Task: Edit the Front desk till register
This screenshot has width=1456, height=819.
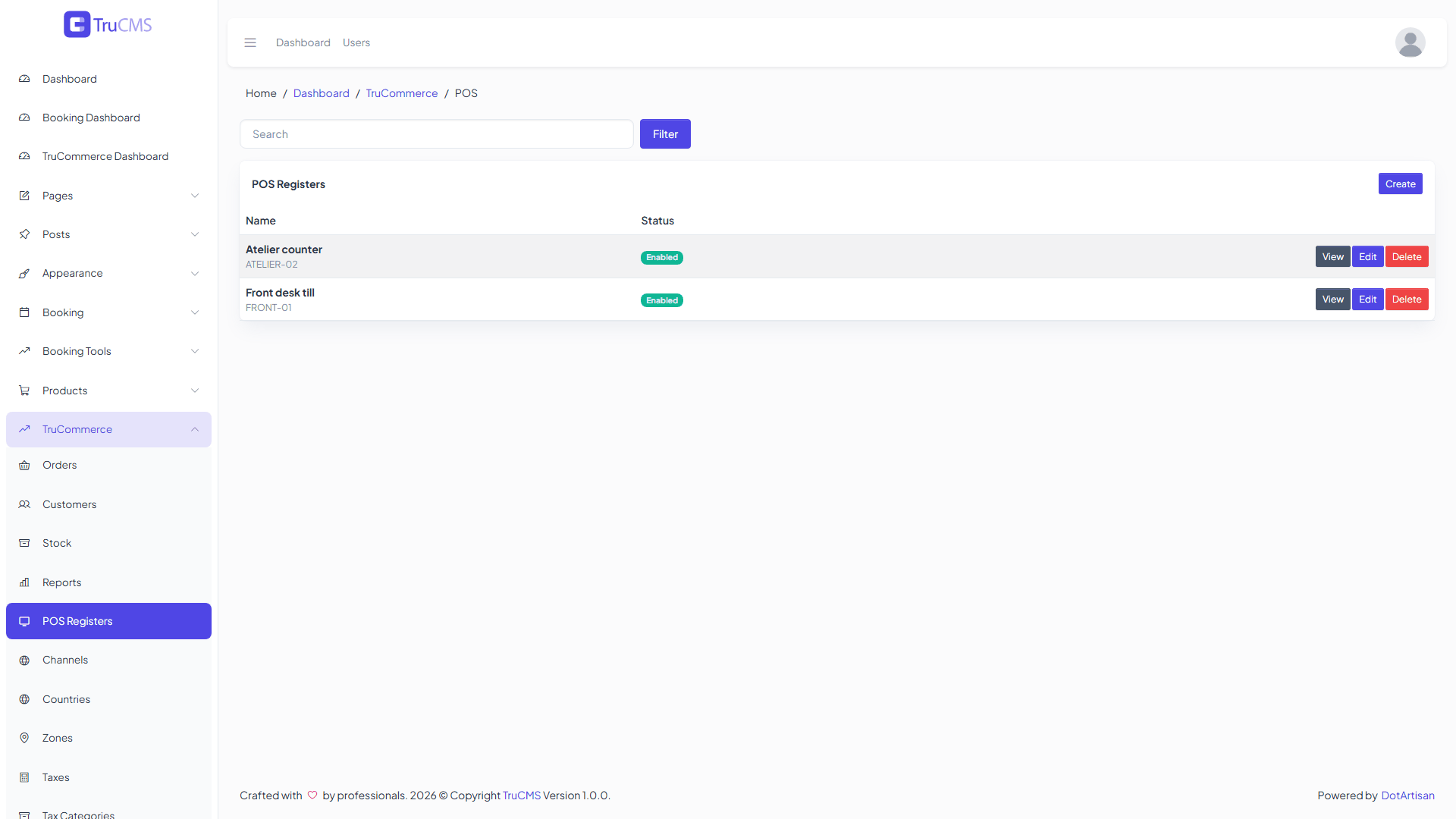Action: [x=1367, y=299]
